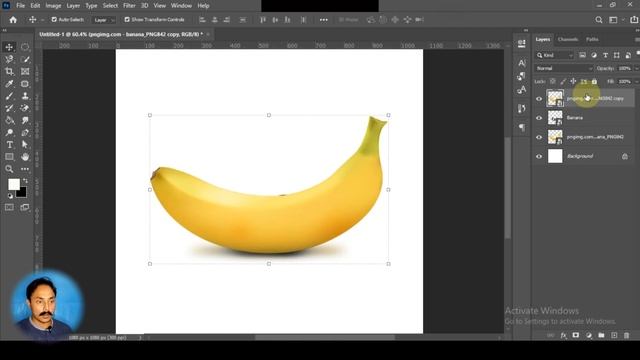The width and height of the screenshot is (640, 360).
Task: Select the Eraser tool
Action: pos(25,108)
